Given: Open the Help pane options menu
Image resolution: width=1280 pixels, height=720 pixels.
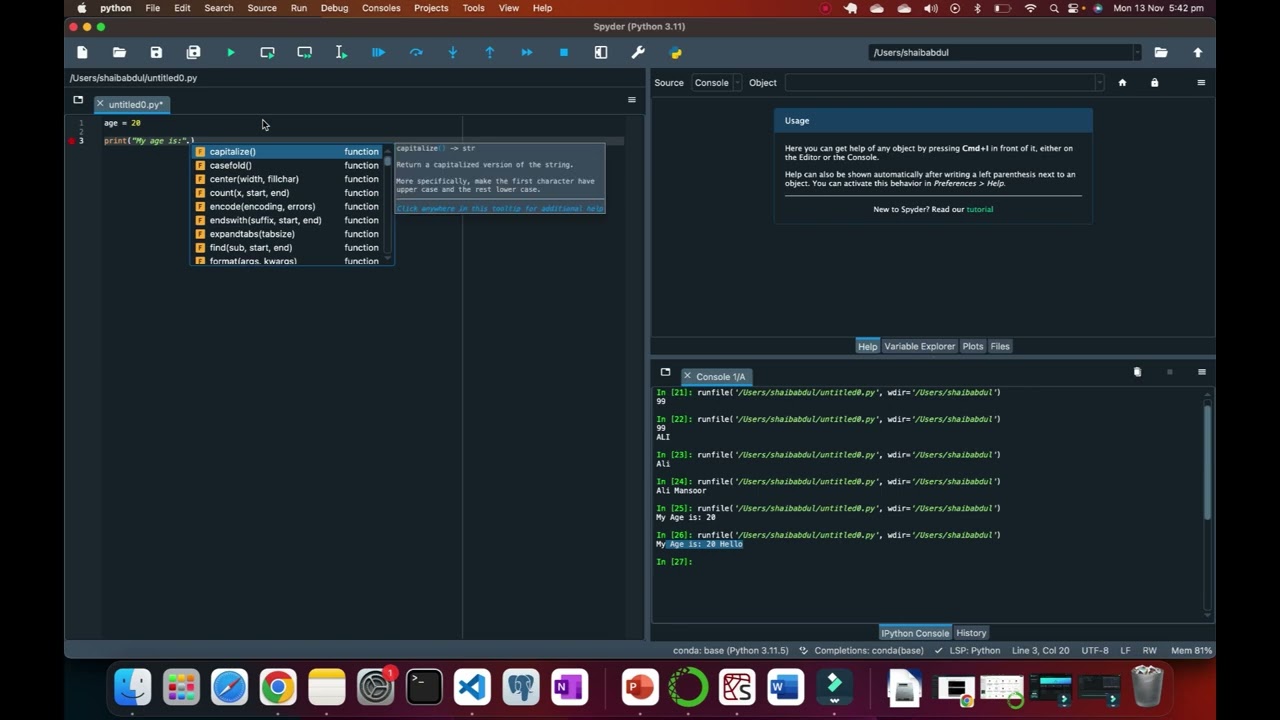Looking at the screenshot, I should (x=1201, y=83).
